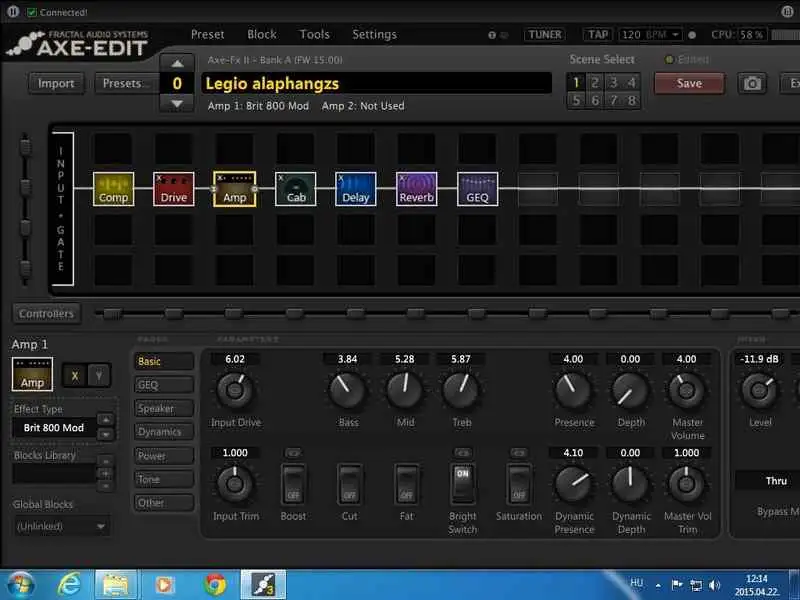Step preset number up with arrow
This screenshot has width=800, height=600.
point(177,66)
